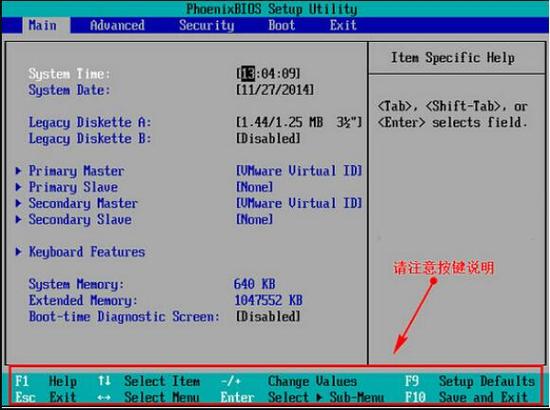The height and width of the screenshot is (410, 550).
Task: Expand the Secondary Master arrow
Action: pyautogui.click(x=18, y=203)
